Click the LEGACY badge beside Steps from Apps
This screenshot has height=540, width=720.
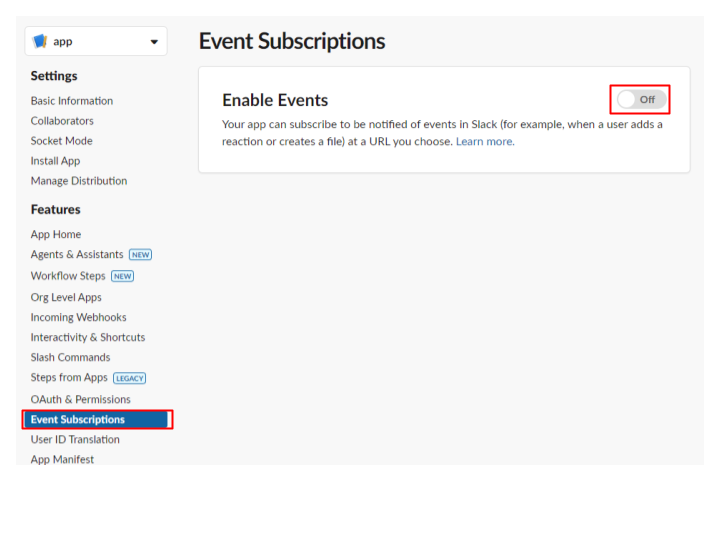point(129,378)
